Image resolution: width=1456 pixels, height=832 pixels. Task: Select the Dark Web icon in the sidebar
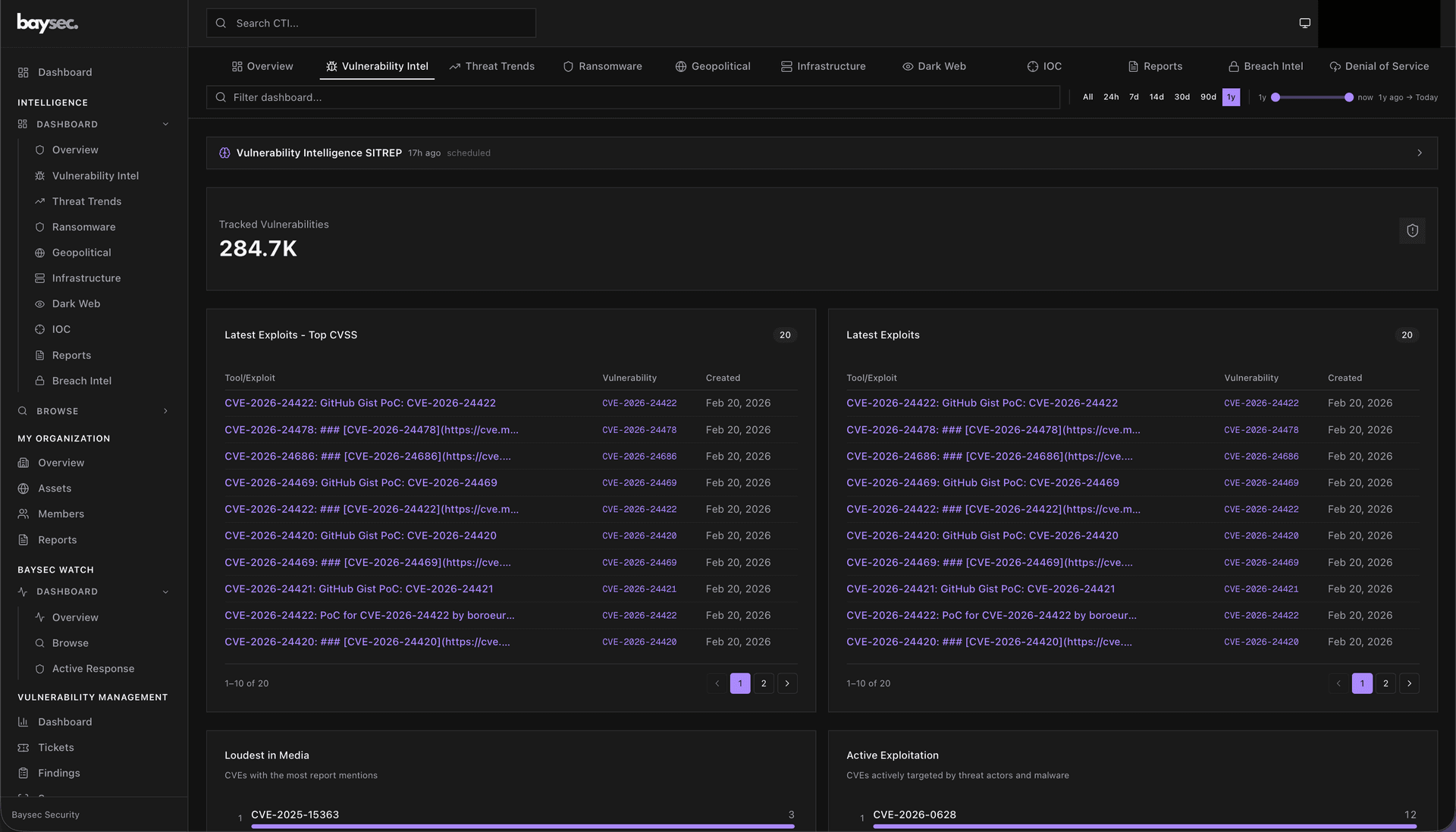40,303
